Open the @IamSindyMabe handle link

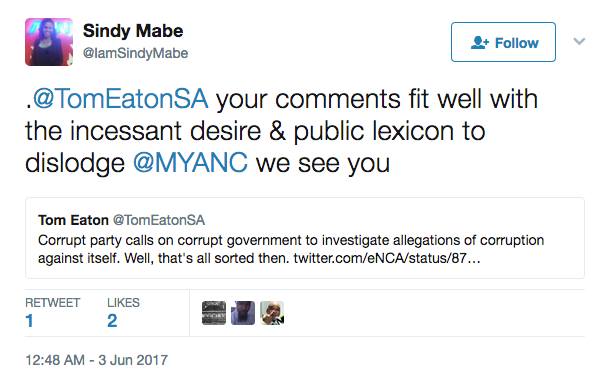pyautogui.click(x=135, y=53)
